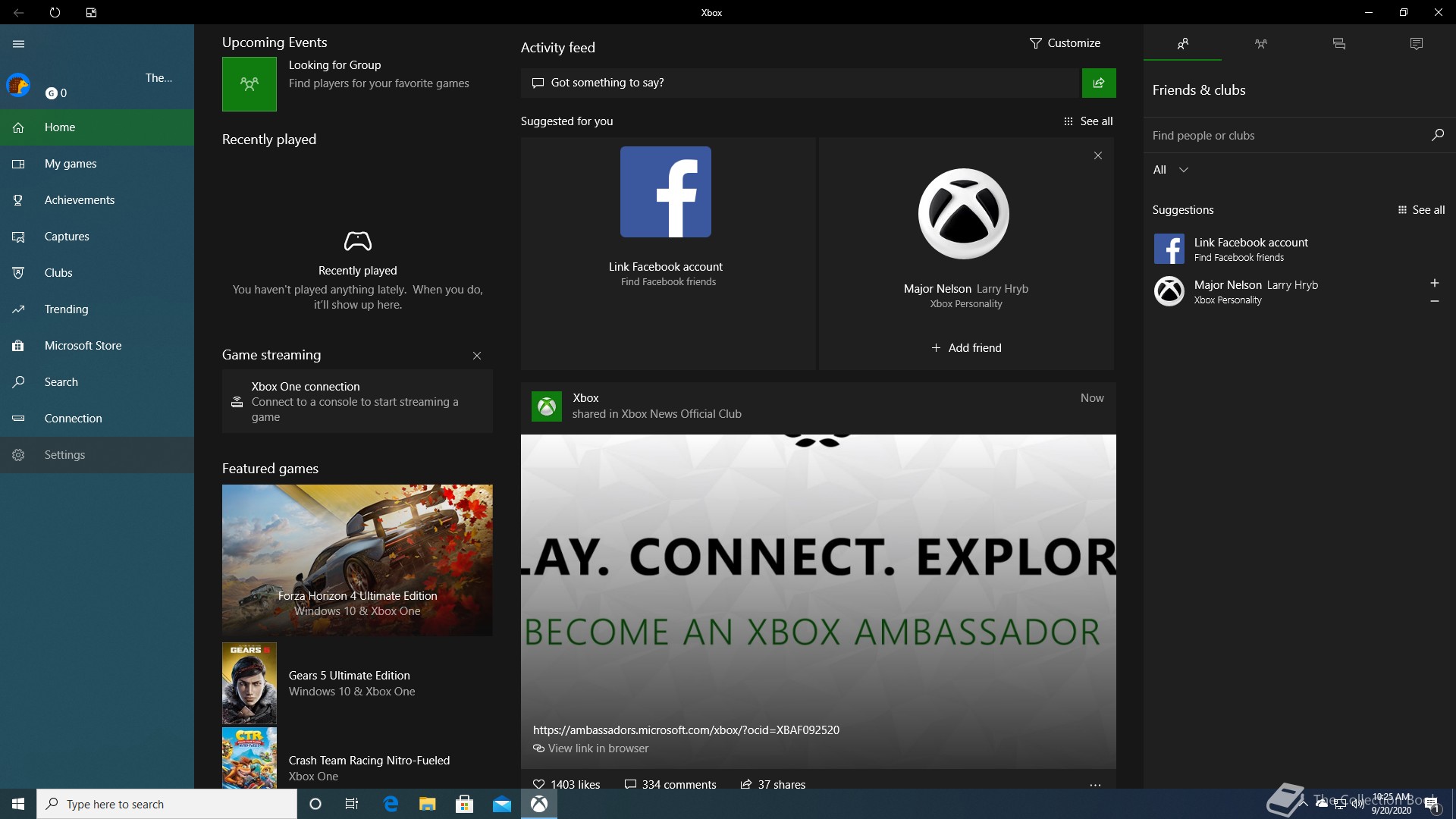The height and width of the screenshot is (819, 1456).
Task: Open File Explorer from taskbar
Action: [428, 804]
